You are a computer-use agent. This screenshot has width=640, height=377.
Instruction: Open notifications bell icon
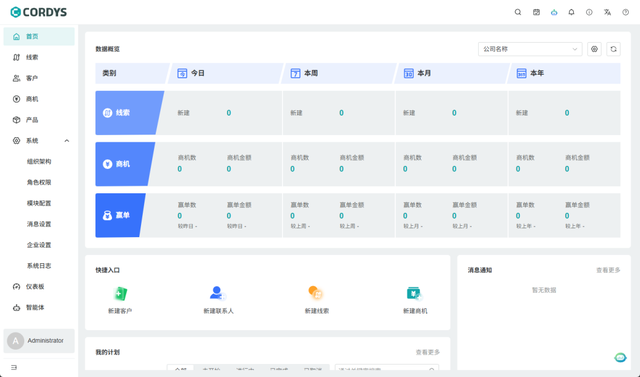pos(571,12)
